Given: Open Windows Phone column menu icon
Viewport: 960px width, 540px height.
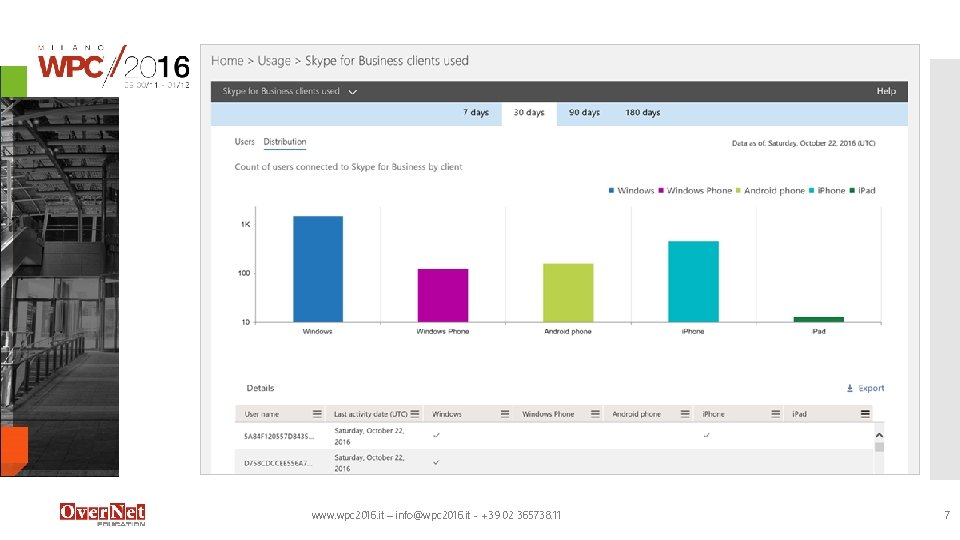Looking at the screenshot, I should 595,414.
